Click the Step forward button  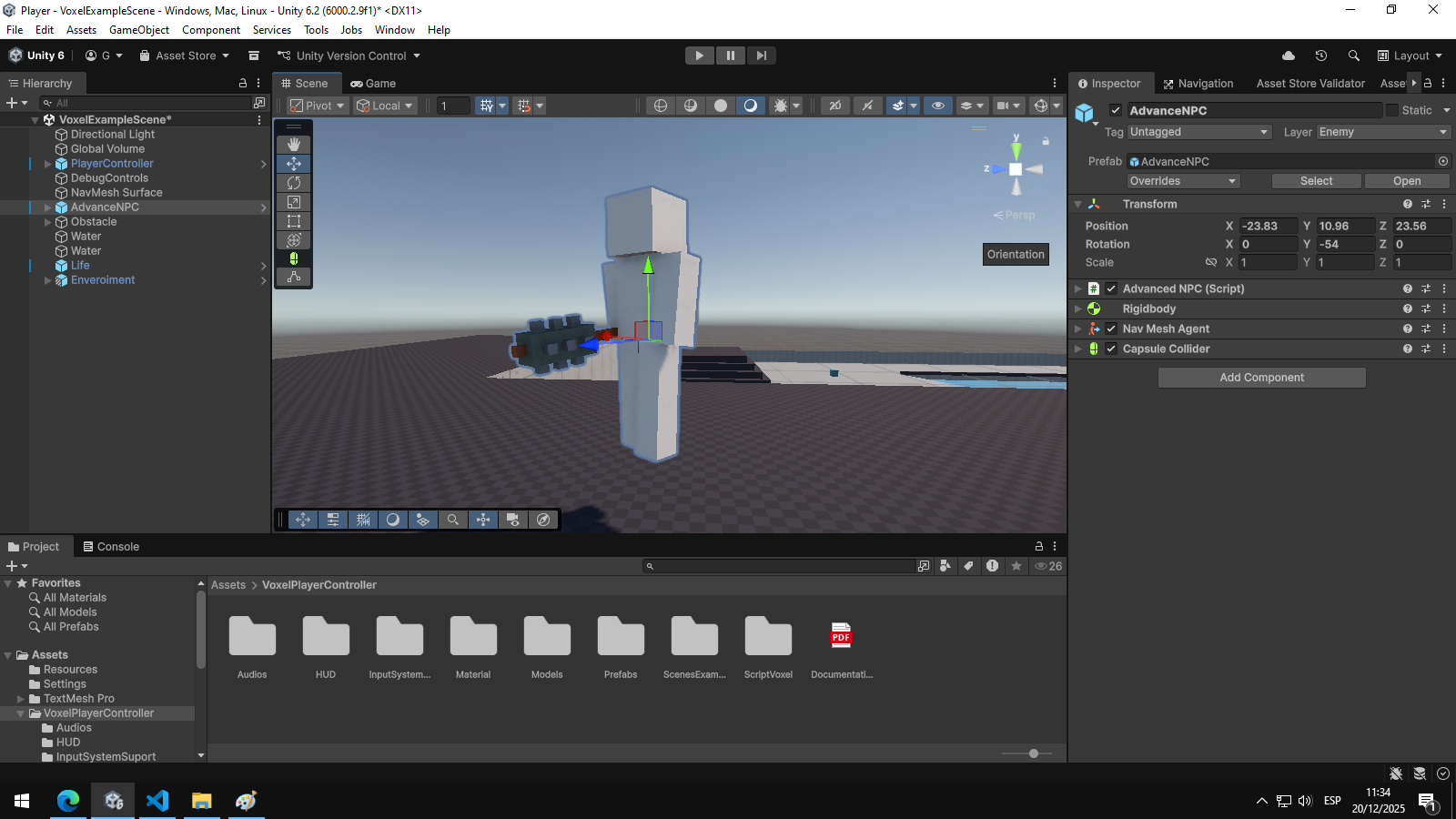tap(762, 56)
